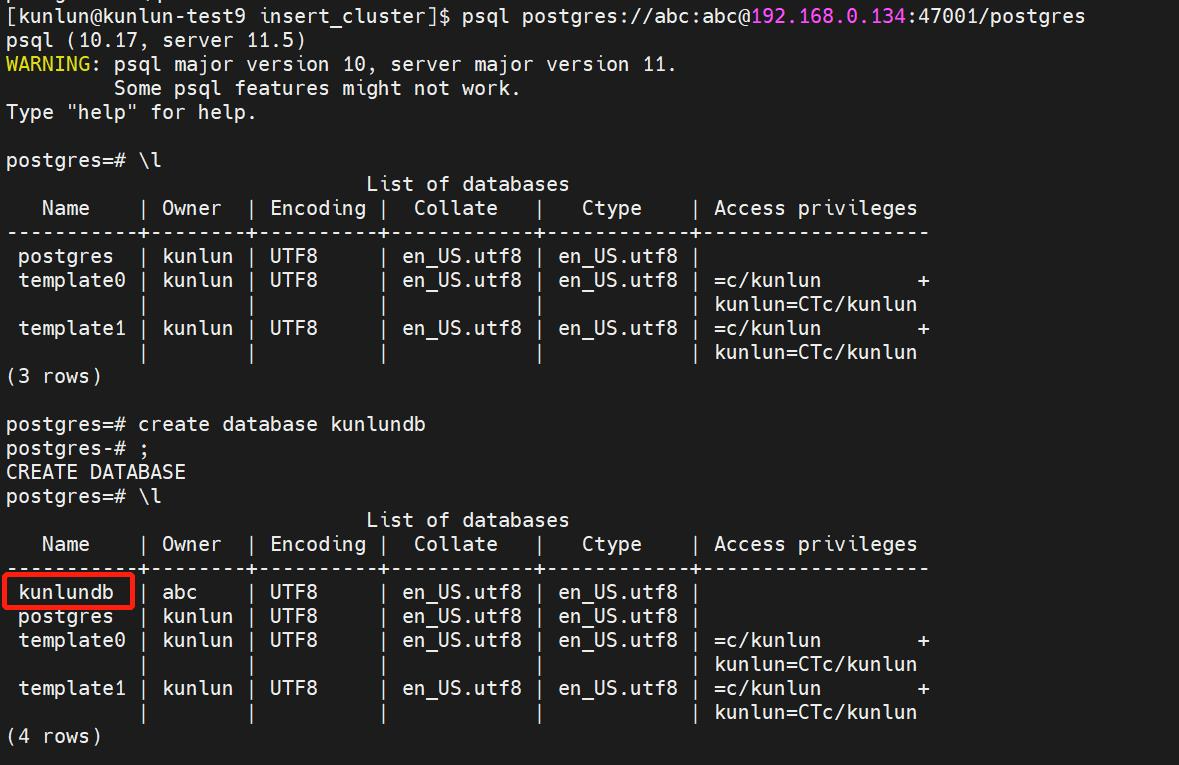
Task: Click the "(3 rows)" result count
Action: pyautogui.click(x=54, y=376)
